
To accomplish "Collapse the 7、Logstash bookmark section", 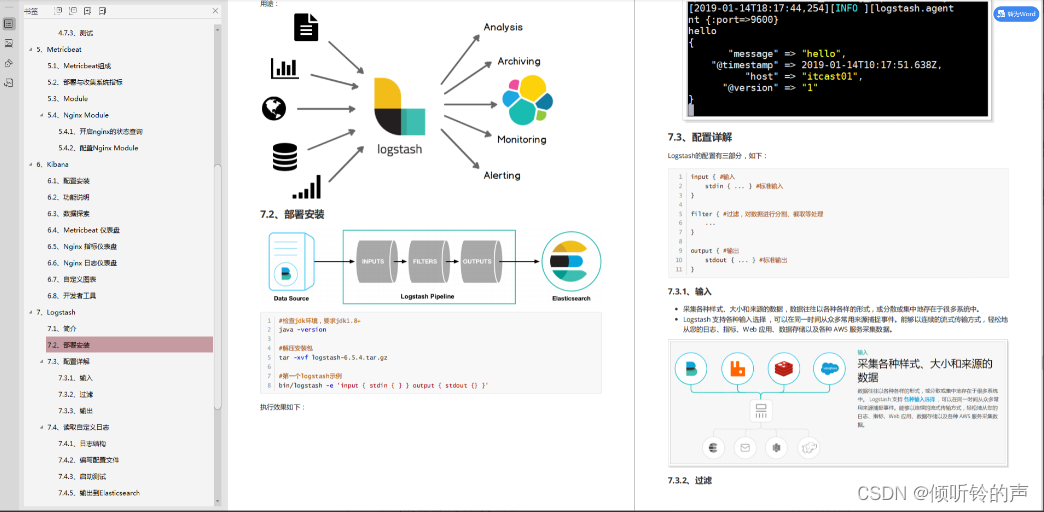I will click(30, 312).
